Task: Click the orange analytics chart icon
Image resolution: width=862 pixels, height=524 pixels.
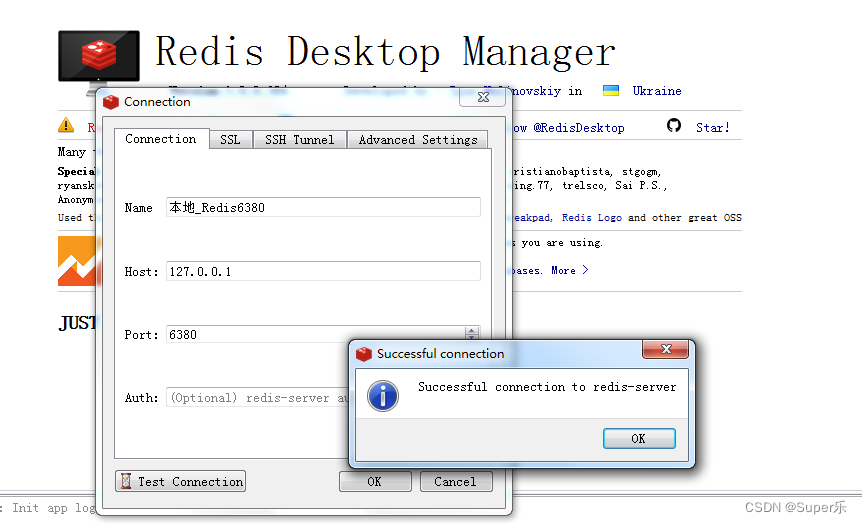Action: (78, 261)
